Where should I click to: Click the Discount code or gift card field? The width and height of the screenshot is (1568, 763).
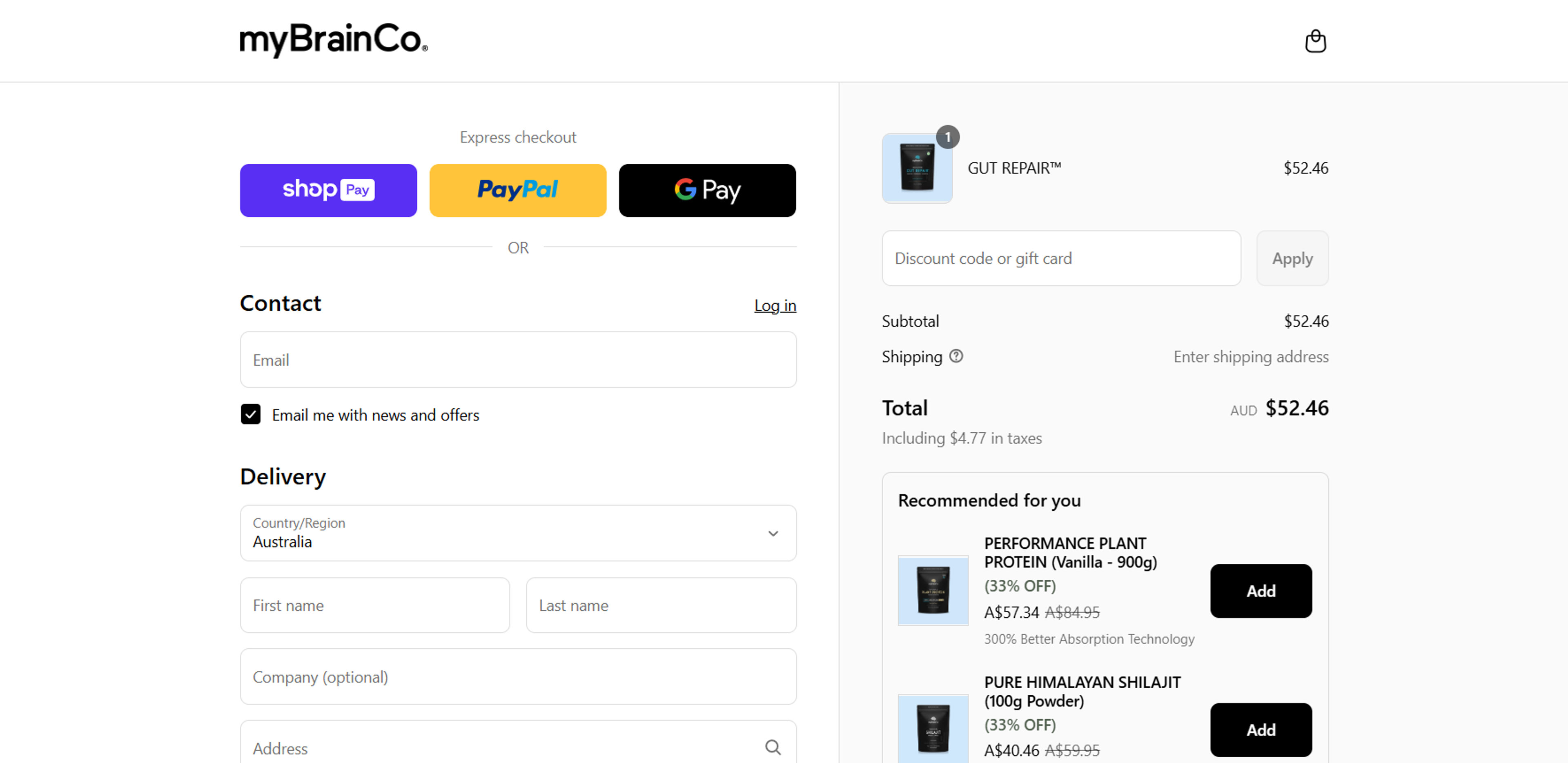pos(1061,258)
